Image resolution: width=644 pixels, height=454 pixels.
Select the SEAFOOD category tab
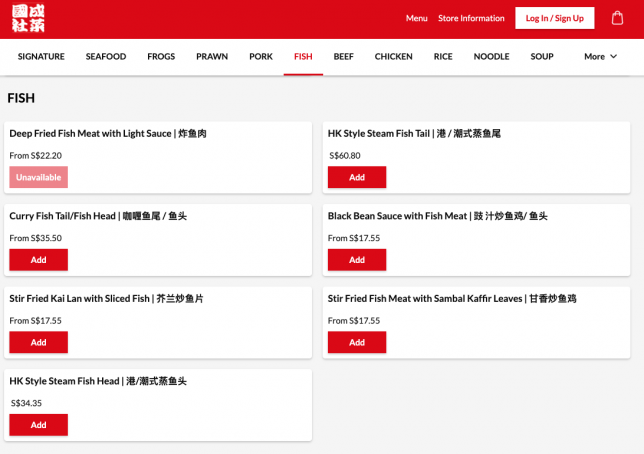(106, 57)
